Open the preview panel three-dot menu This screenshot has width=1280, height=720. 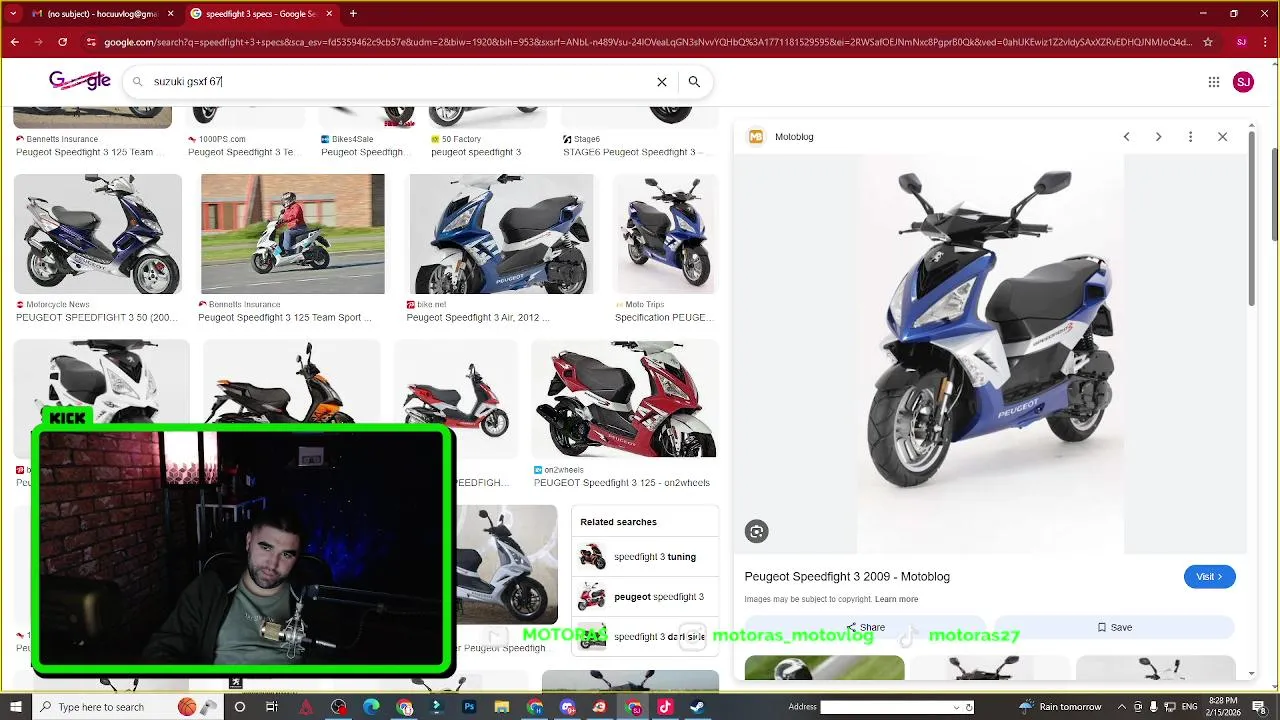pos(1190,137)
